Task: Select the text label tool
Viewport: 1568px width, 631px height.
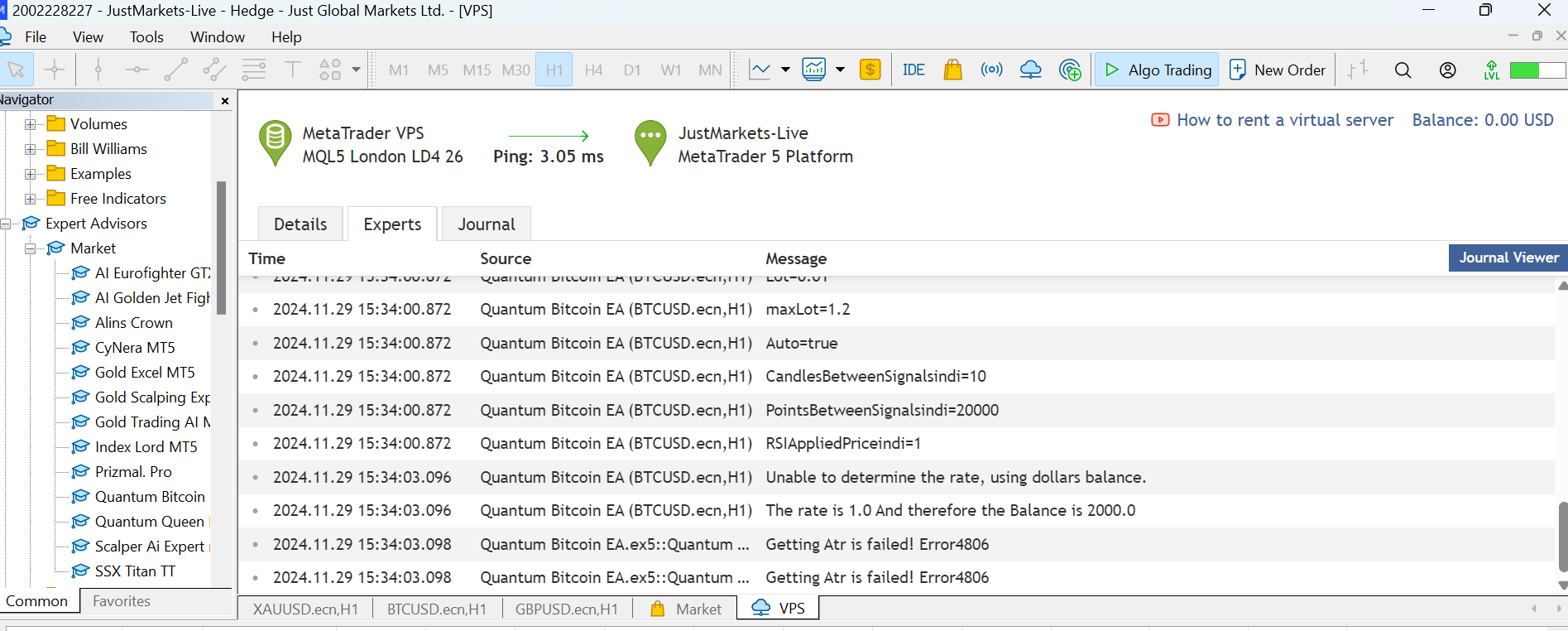Action: [292, 70]
